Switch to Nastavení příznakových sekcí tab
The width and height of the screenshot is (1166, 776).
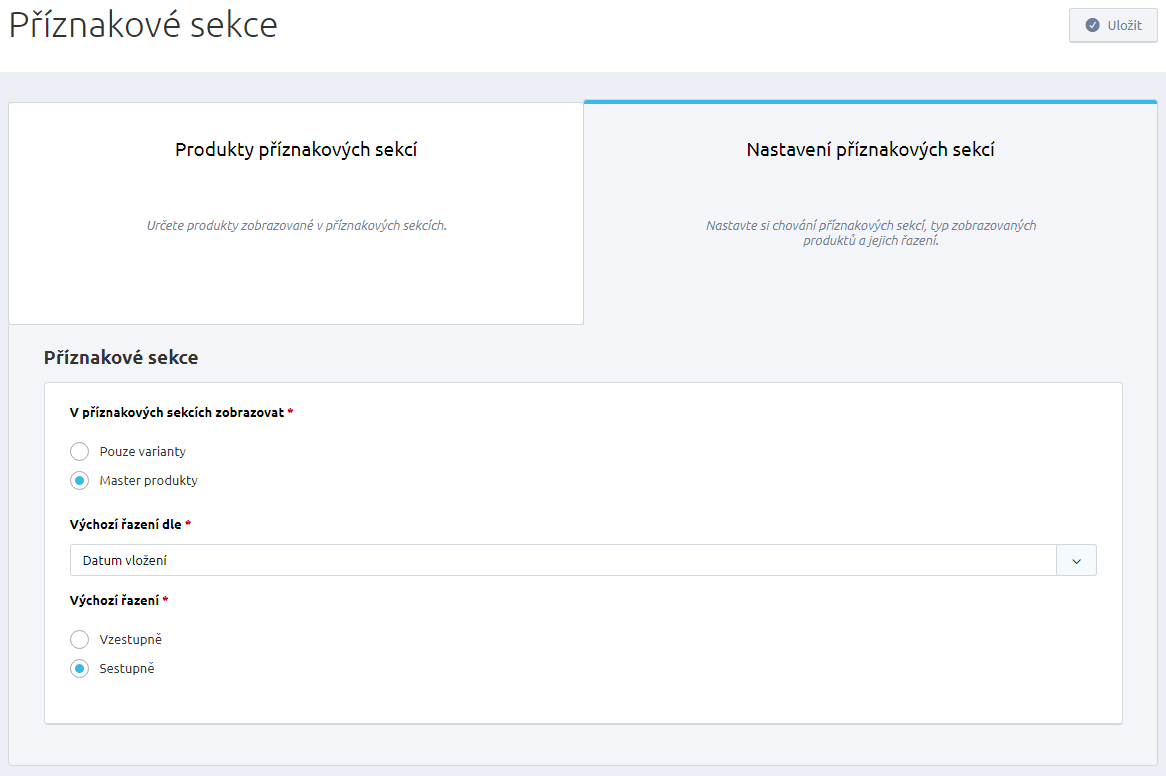[870, 213]
